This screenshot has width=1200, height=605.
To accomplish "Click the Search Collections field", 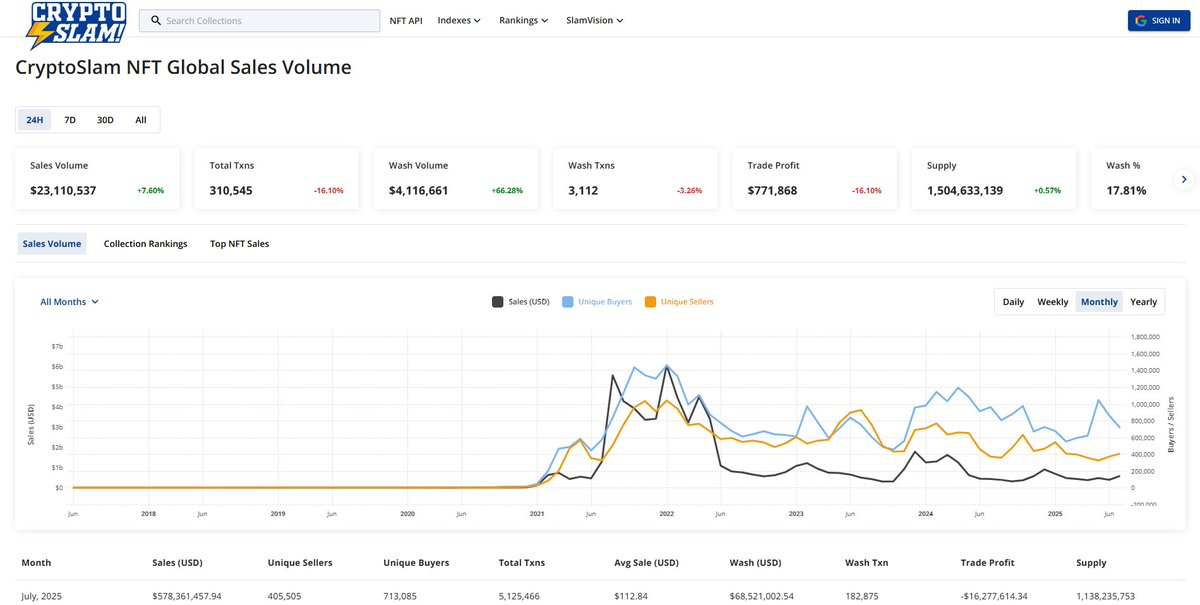I will point(265,20).
